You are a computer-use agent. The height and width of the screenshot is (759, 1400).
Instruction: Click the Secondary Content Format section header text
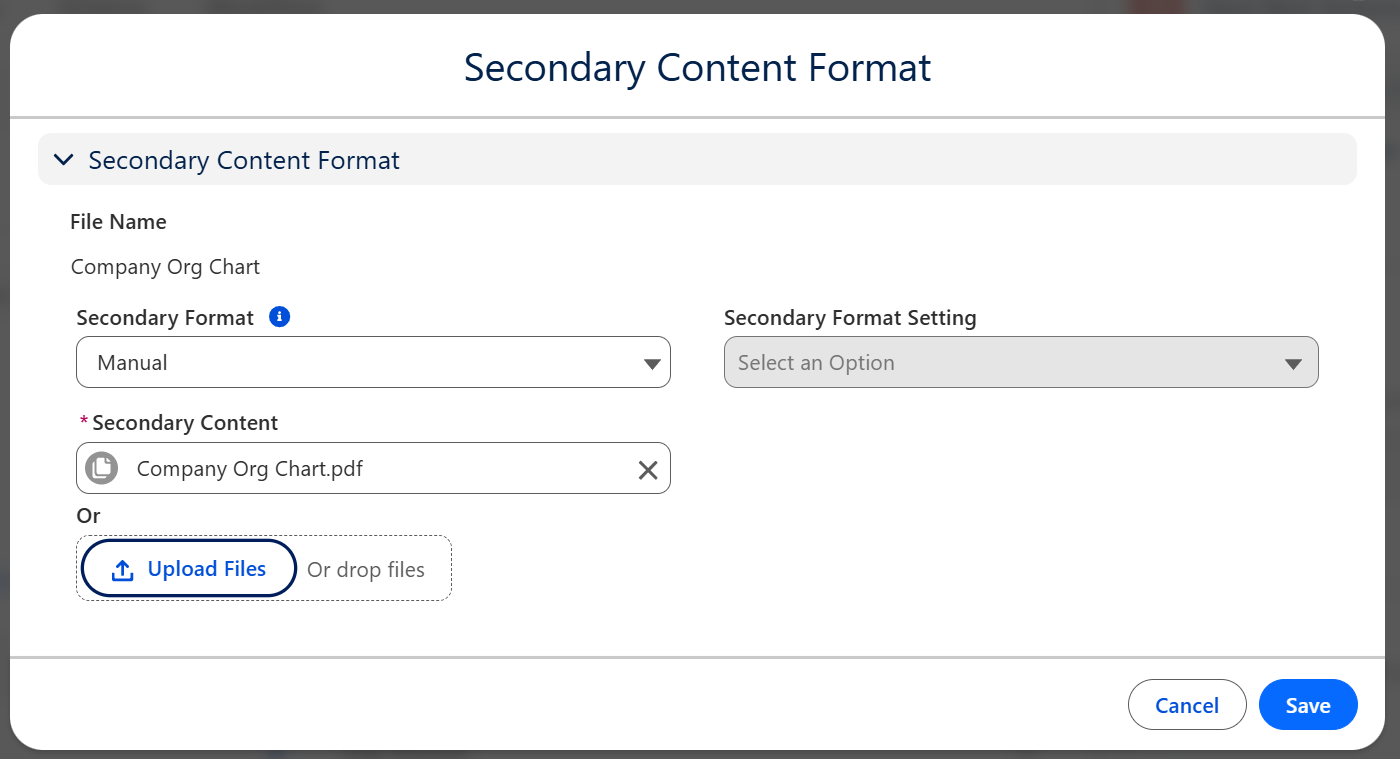pyautogui.click(x=244, y=160)
